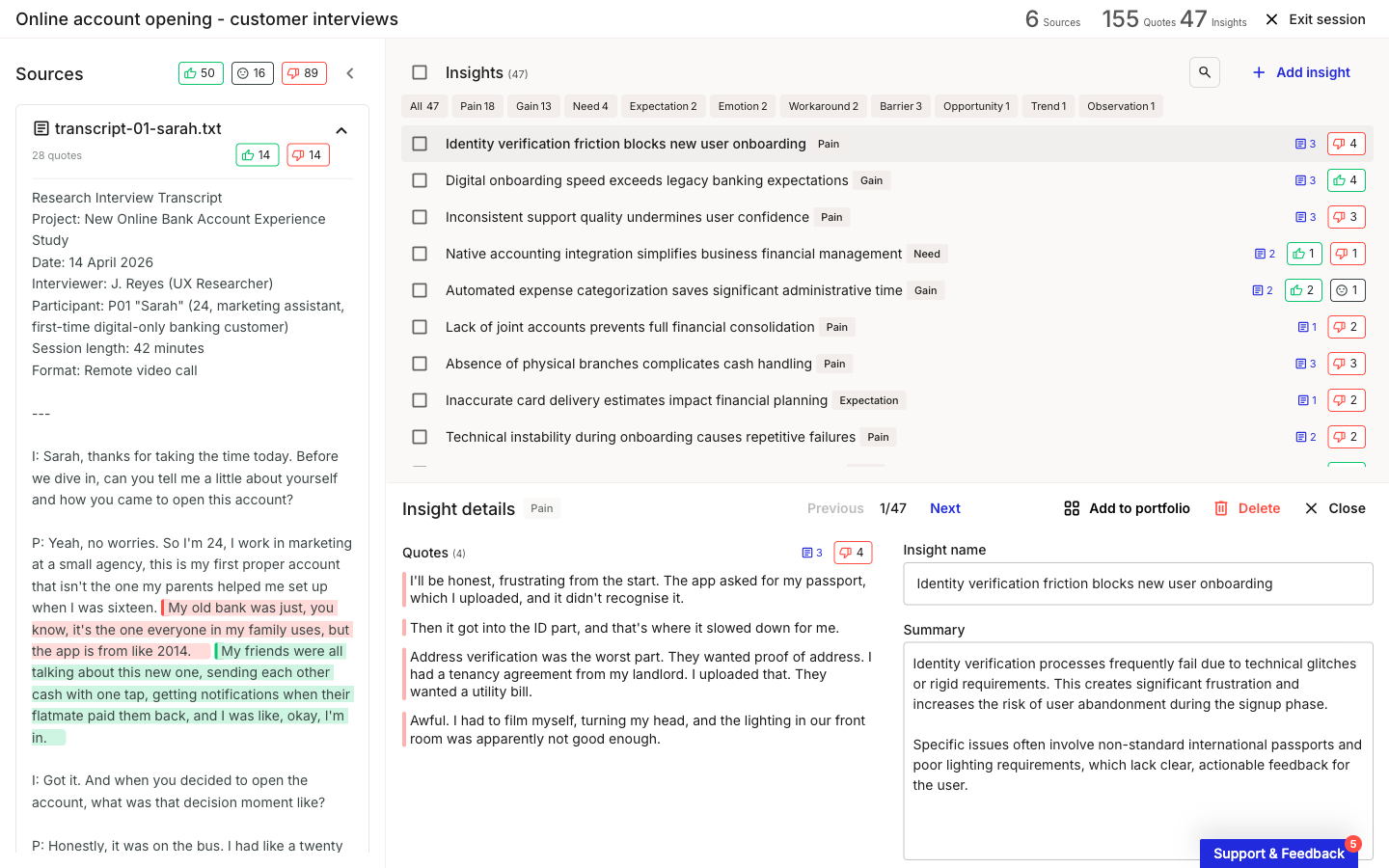Click Add insight
This screenshot has width=1389, height=868.
coord(1301,72)
